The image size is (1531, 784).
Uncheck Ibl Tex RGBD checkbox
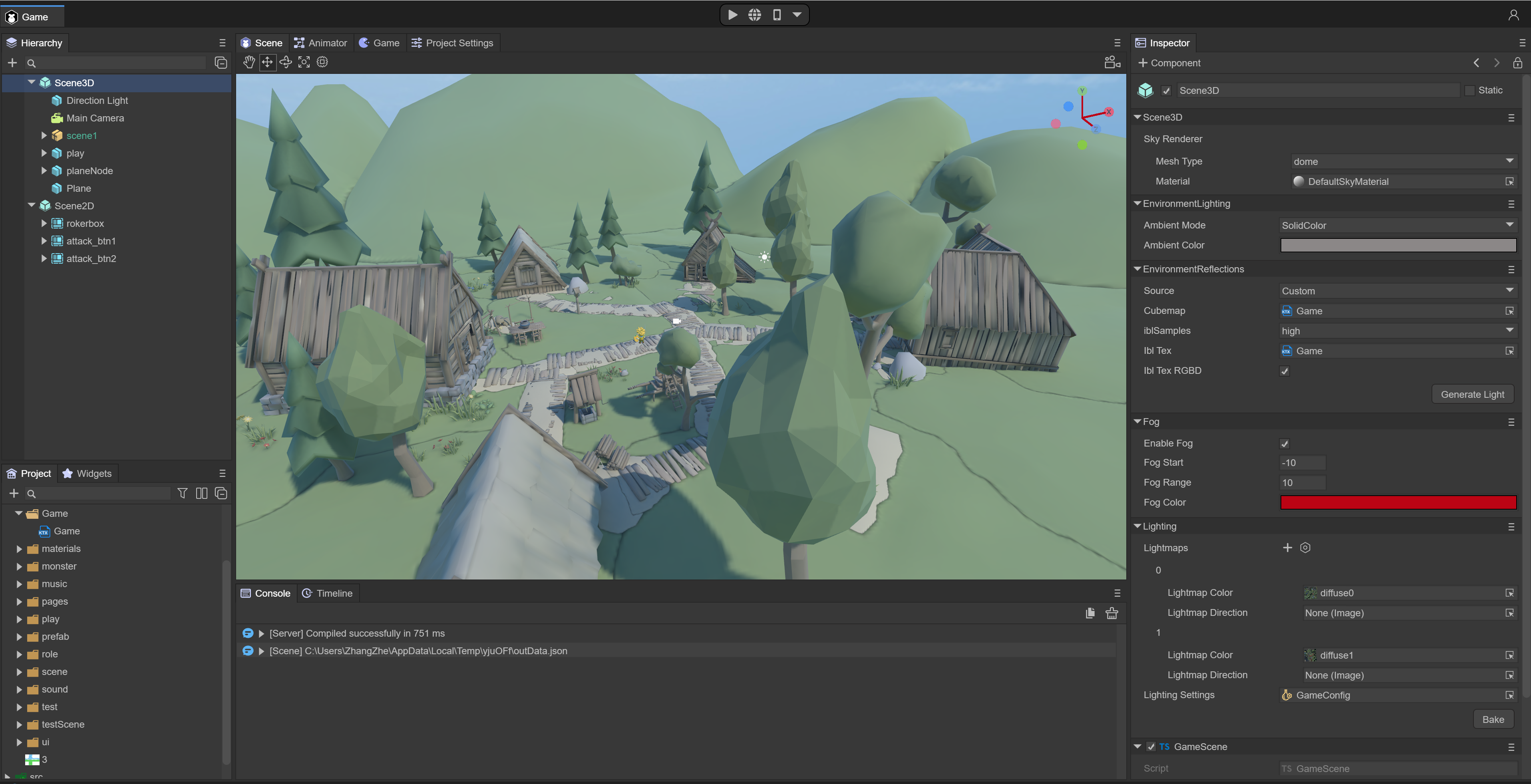[x=1284, y=371]
